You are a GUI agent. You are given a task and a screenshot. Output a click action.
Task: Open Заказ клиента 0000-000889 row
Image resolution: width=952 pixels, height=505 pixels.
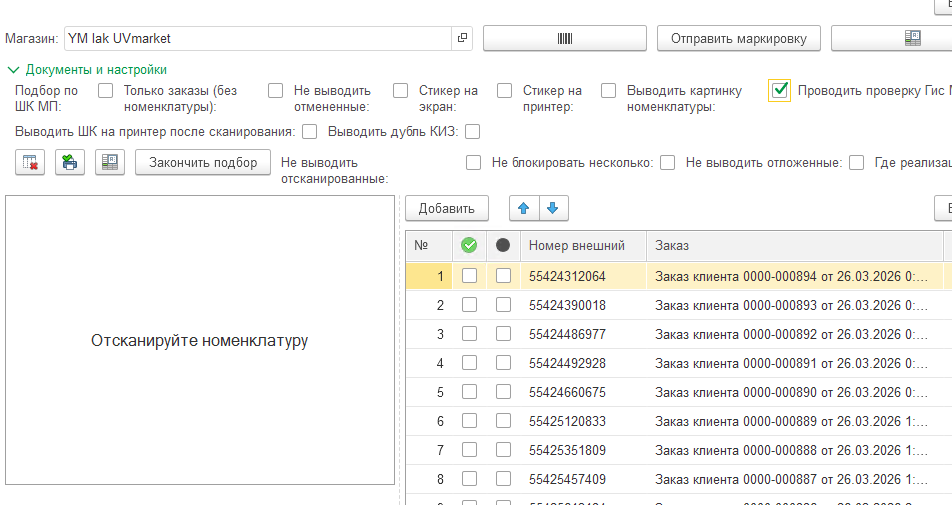pyautogui.click(x=795, y=421)
